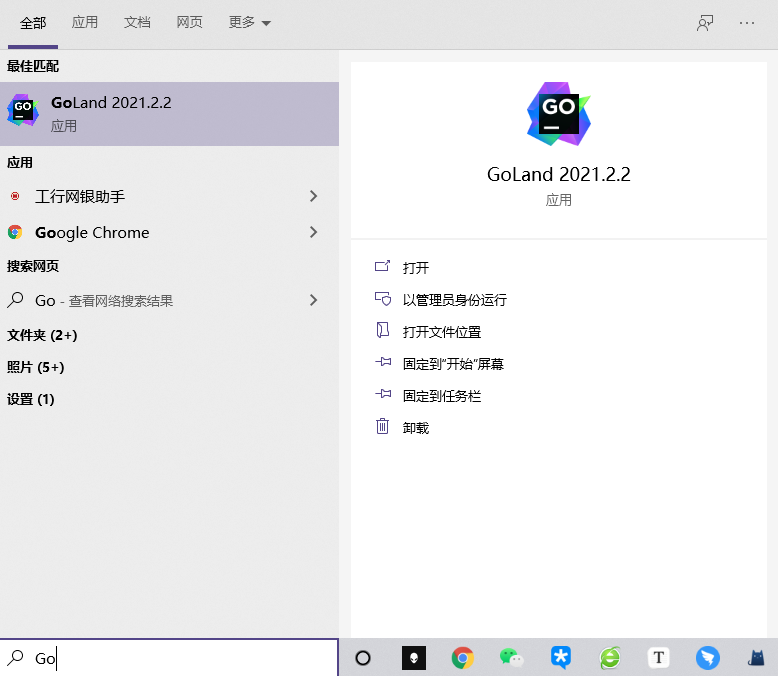
Task: Choose 固定到"开始"屏幕 action
Action: click(x=453, y=364)
